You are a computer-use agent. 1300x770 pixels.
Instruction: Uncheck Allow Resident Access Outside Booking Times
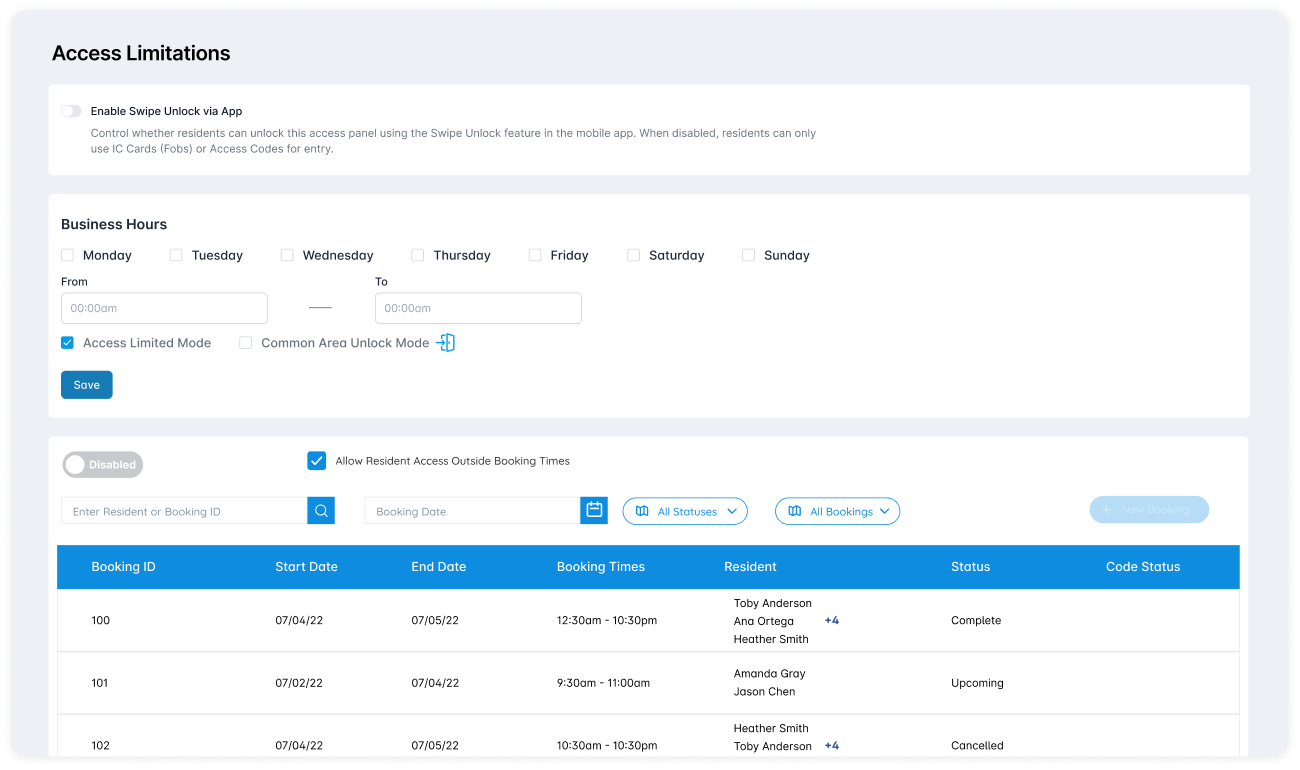[316, 461]
